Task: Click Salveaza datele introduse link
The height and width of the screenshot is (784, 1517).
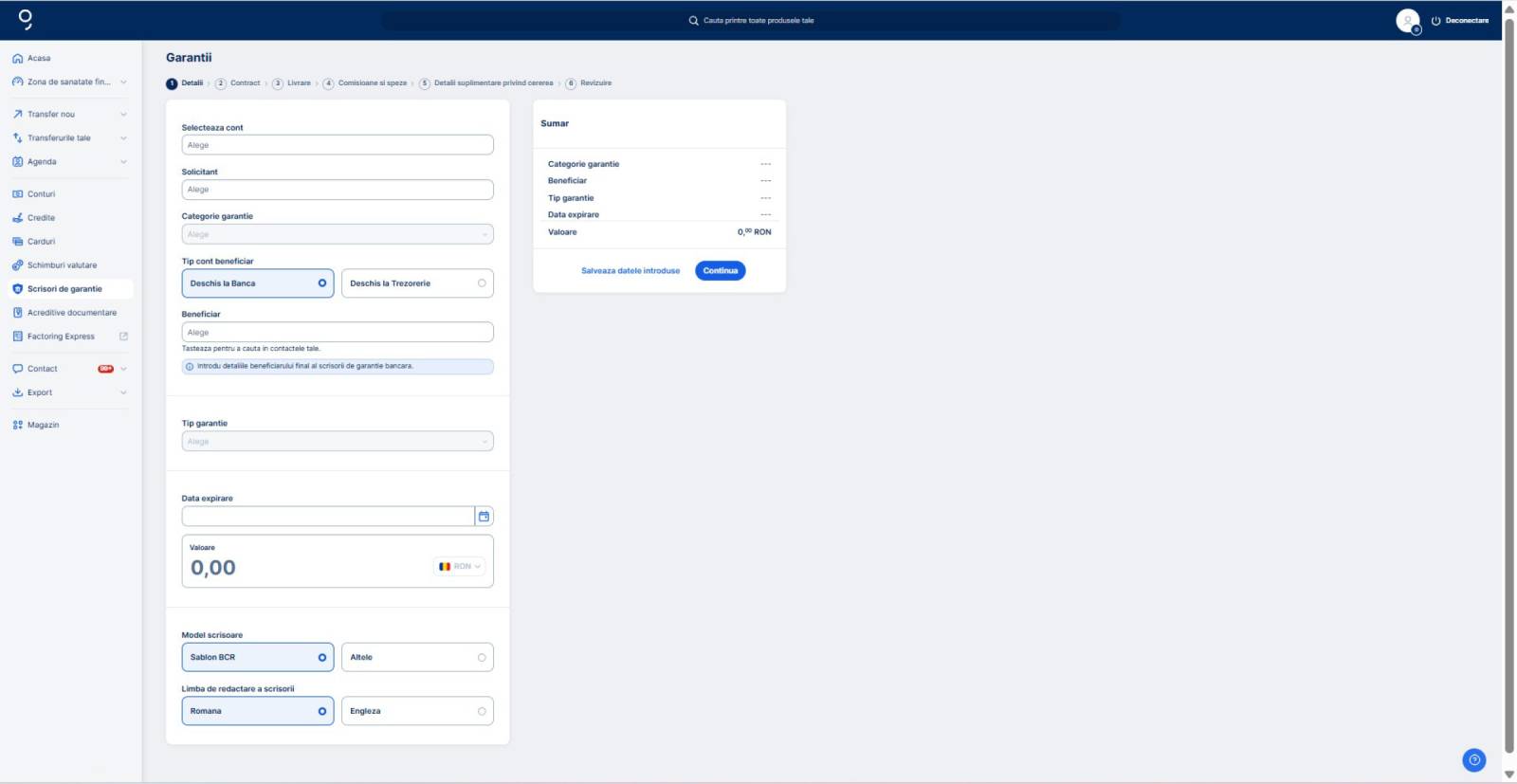Action: click(x=631, y=271)
